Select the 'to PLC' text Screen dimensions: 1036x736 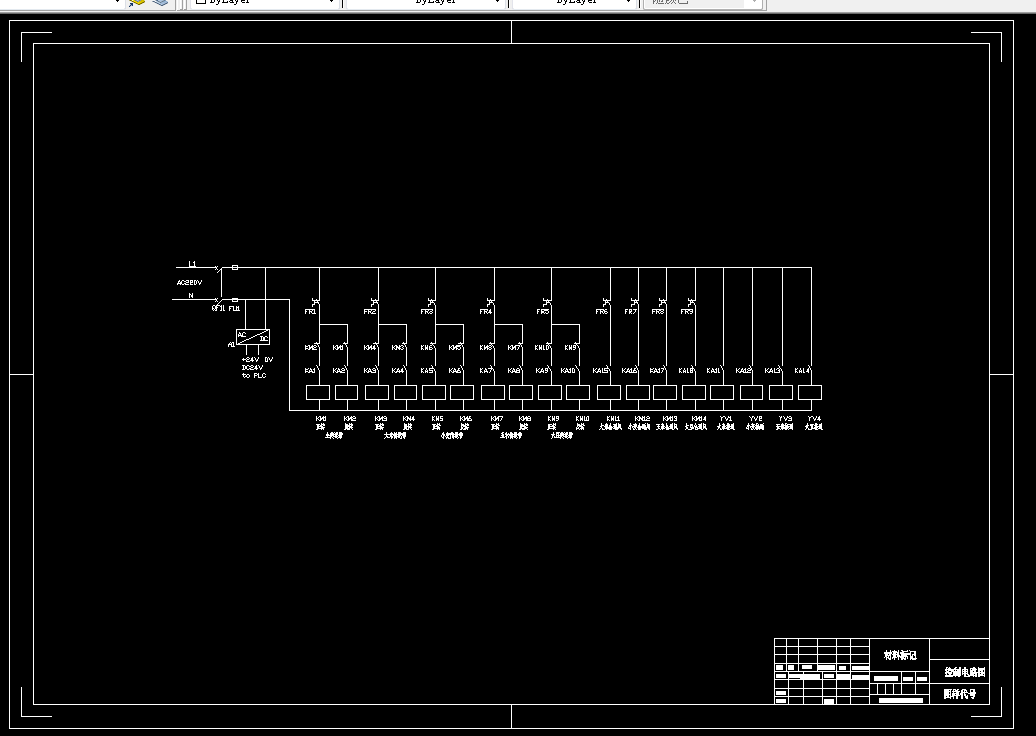[254, 375]
